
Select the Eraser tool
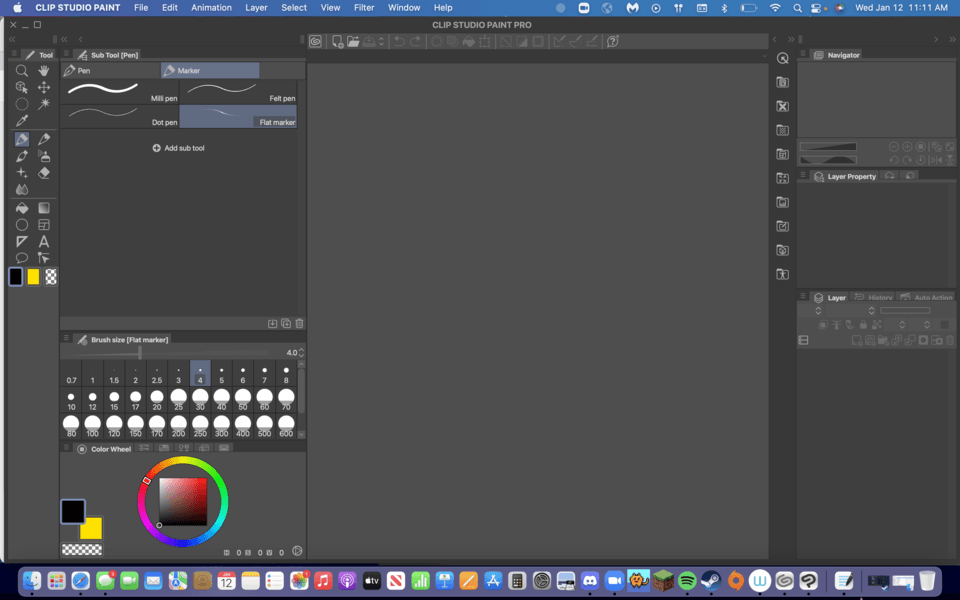click(43, 173)
